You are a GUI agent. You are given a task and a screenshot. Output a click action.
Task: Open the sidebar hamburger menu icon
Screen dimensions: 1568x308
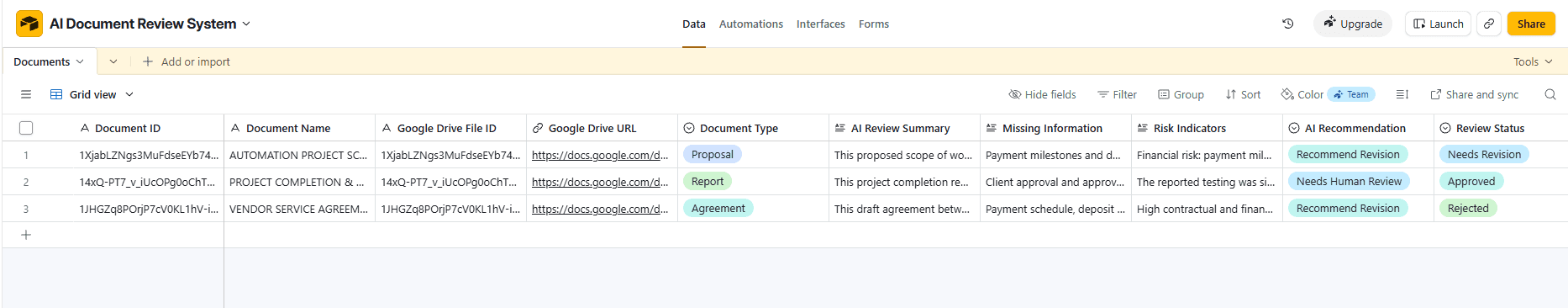[x=26, y=94]
